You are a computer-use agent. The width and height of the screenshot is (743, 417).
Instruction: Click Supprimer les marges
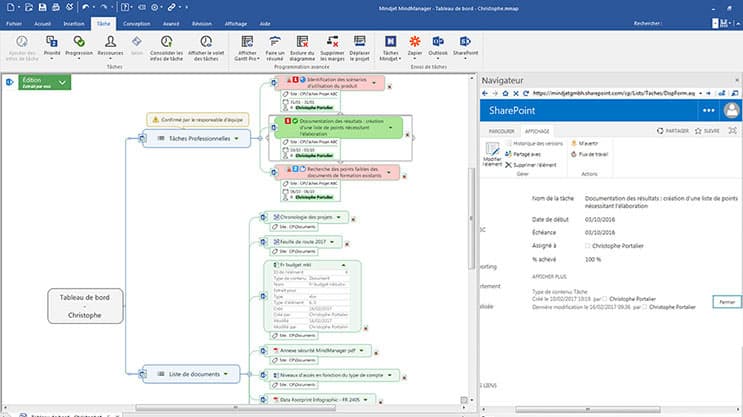[332, 47]
